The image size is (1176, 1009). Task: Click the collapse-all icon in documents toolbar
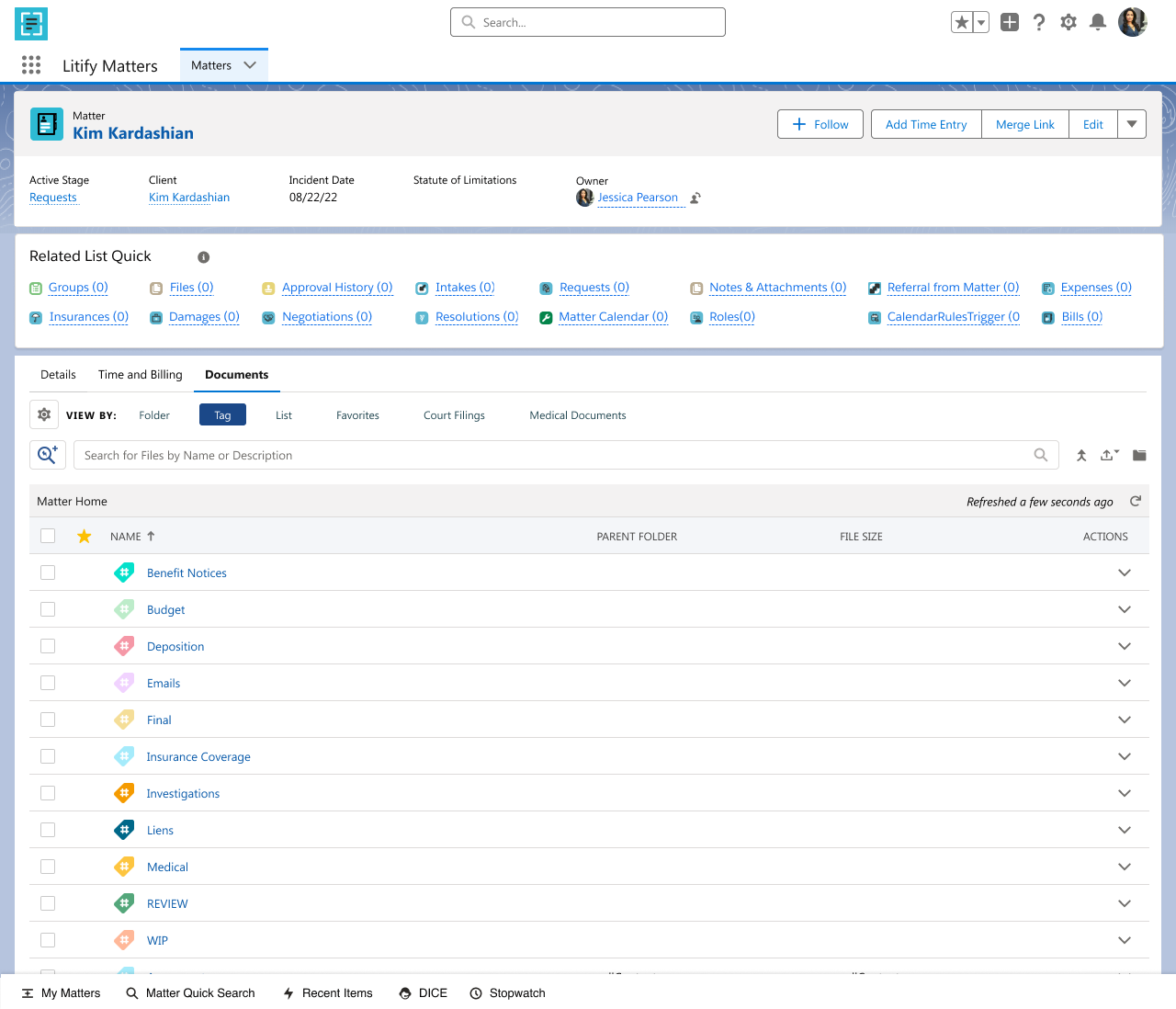(x=1081, y=455)
